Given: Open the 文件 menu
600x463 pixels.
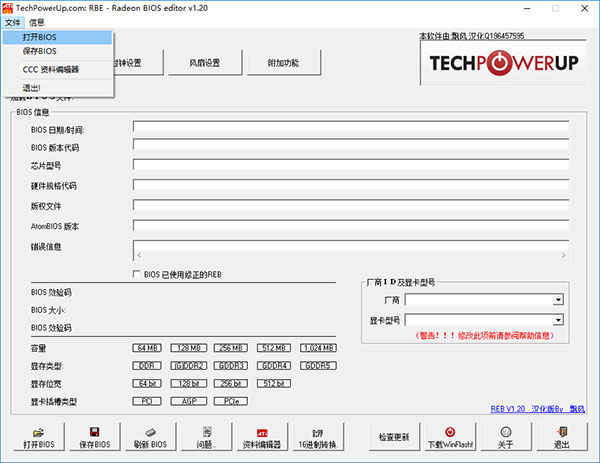Looking at the screenshot, I should (13, 23).
